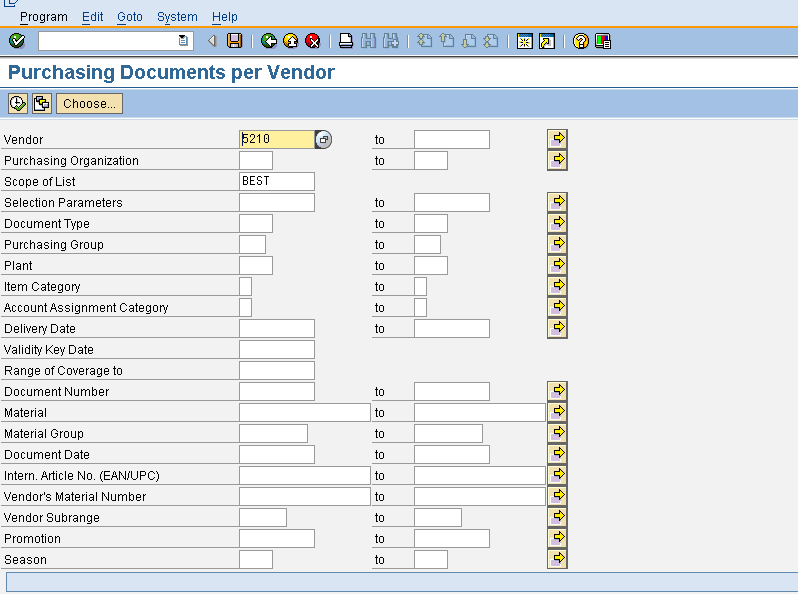Click the Material from field

coord(305,412)
